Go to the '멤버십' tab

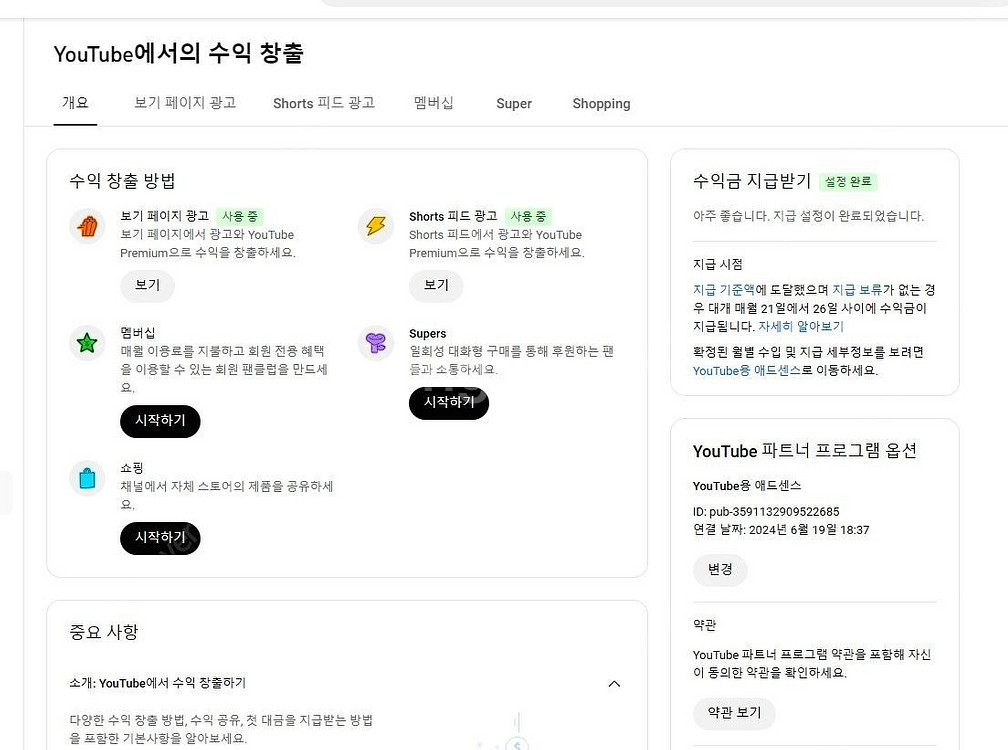click(433, 103)
